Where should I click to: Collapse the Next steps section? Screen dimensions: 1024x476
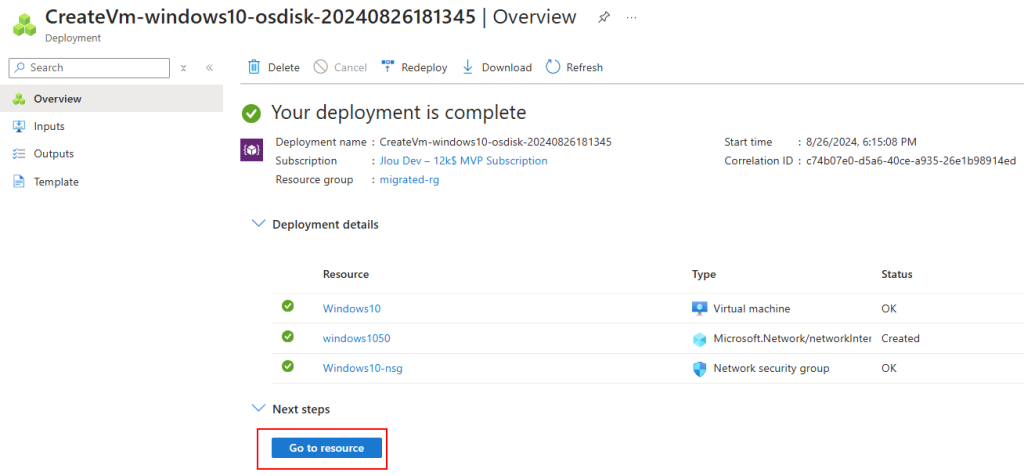257,409
